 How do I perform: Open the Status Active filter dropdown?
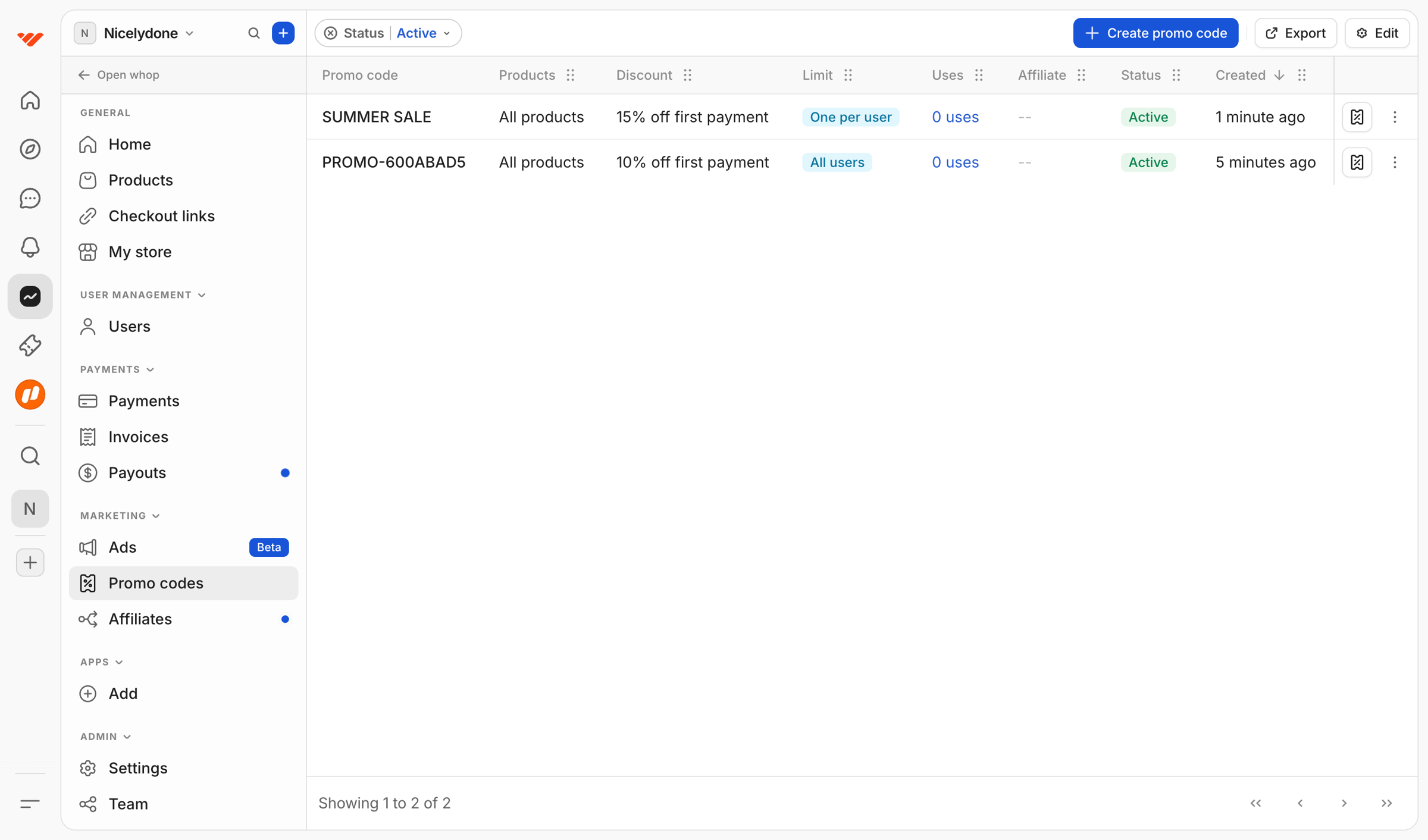coord(424,33)
